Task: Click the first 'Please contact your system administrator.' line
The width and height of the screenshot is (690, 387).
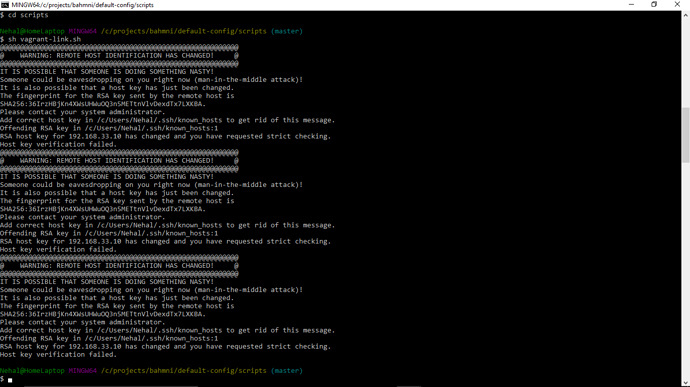Action: point(83,112)
